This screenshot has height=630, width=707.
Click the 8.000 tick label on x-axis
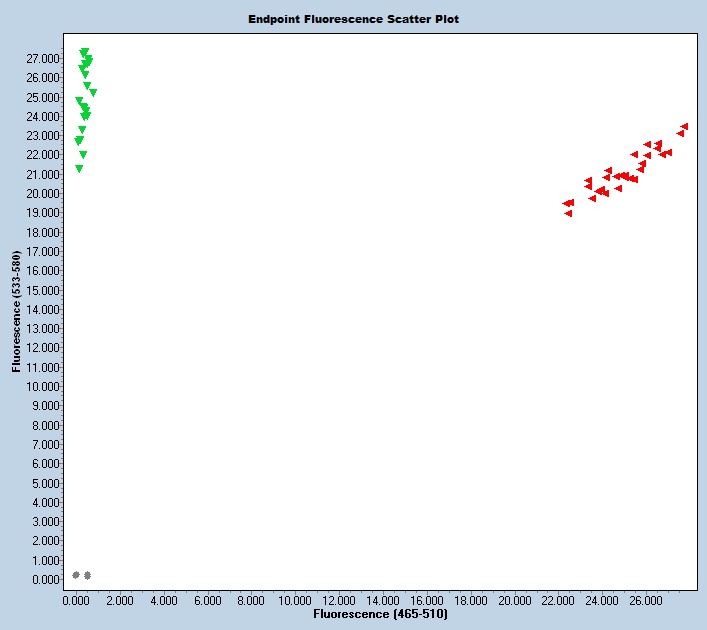[251, 601]
